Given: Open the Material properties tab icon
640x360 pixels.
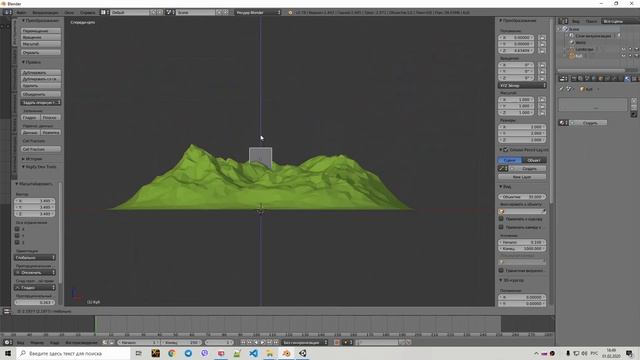Looking at the screenshot, I should (x=628, y=78).
